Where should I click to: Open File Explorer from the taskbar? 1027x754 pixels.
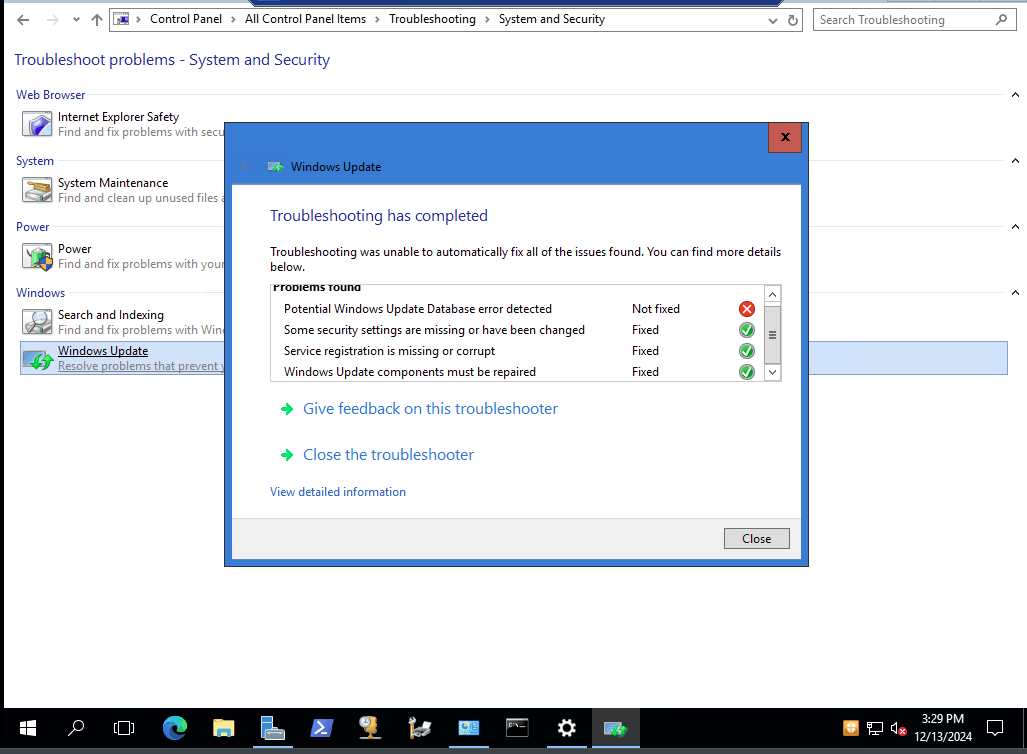pos(223,728)
